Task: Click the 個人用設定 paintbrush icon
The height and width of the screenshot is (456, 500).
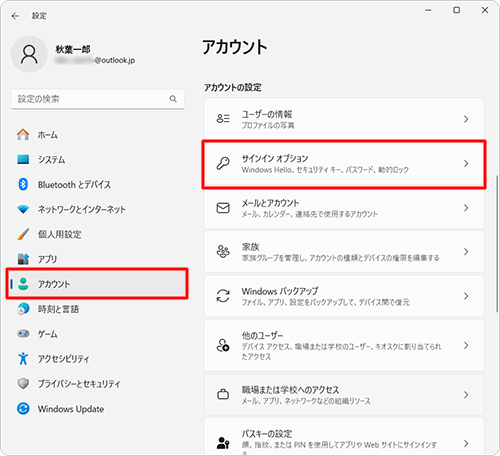Action: click(23, 234)
